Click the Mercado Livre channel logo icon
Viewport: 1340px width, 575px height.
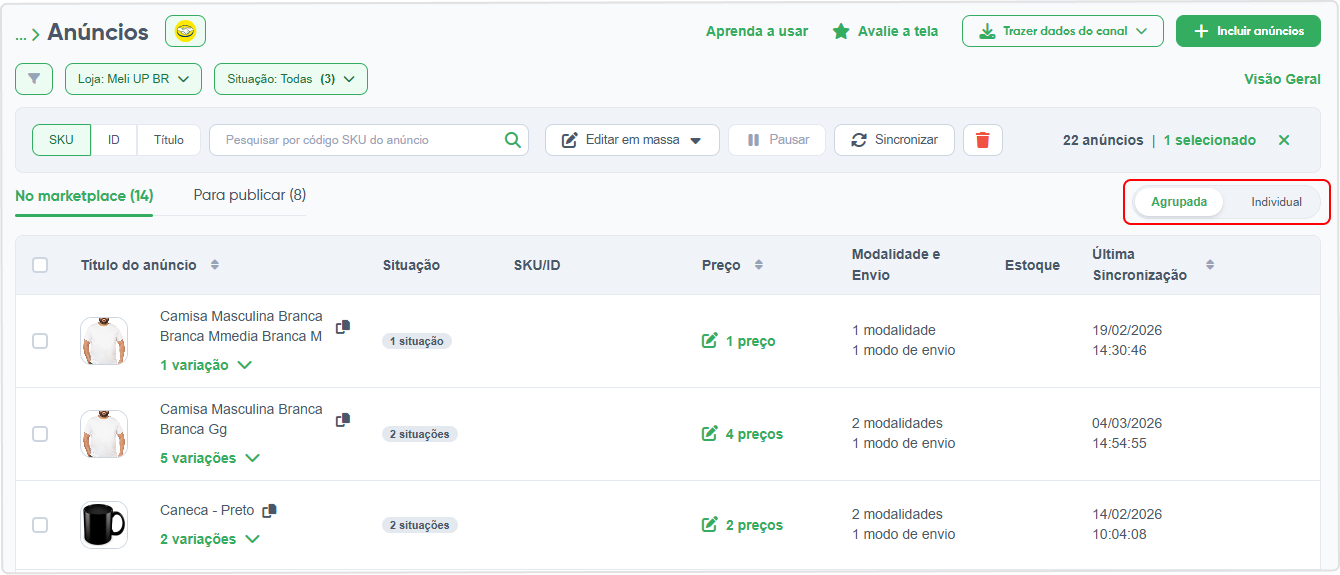point(185,31)
